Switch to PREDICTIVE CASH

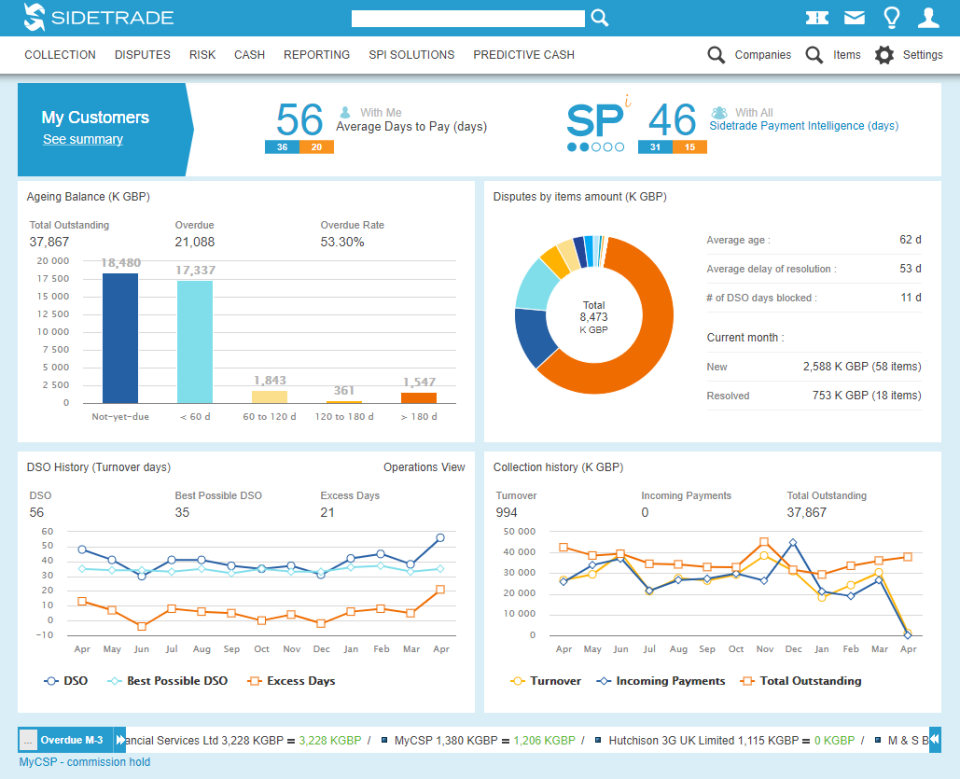point(523,55)
